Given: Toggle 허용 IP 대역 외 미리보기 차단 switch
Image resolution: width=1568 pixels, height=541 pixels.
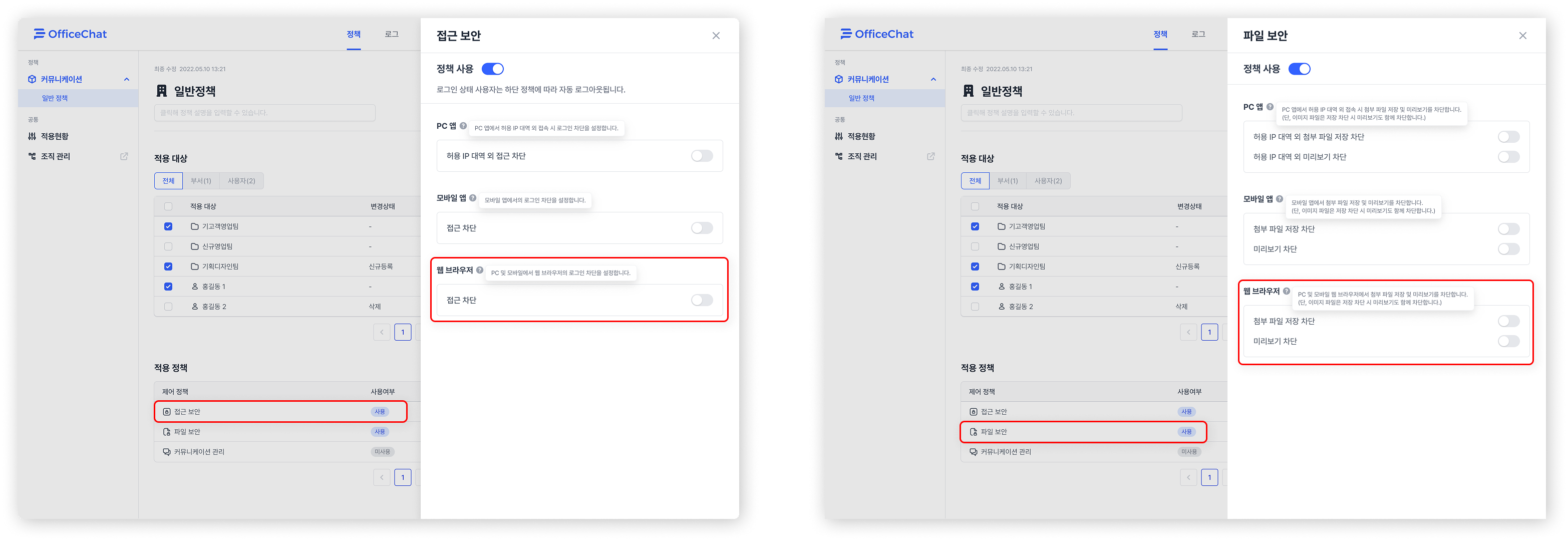Looking at the screenshot, I should 1508,157.
